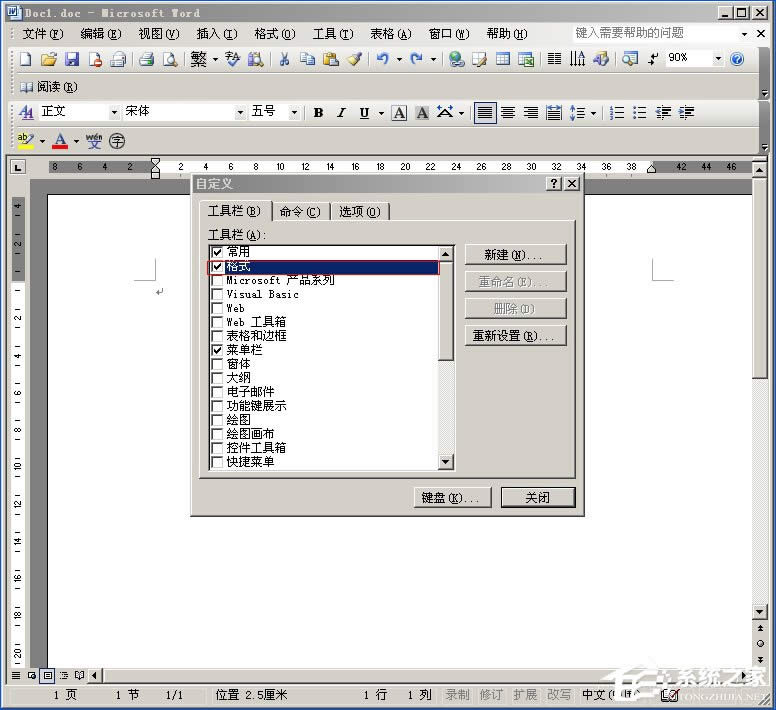This screenshot has width=776, height=710.
Task: Center-align text using toolbar icon
Action: 508,113
